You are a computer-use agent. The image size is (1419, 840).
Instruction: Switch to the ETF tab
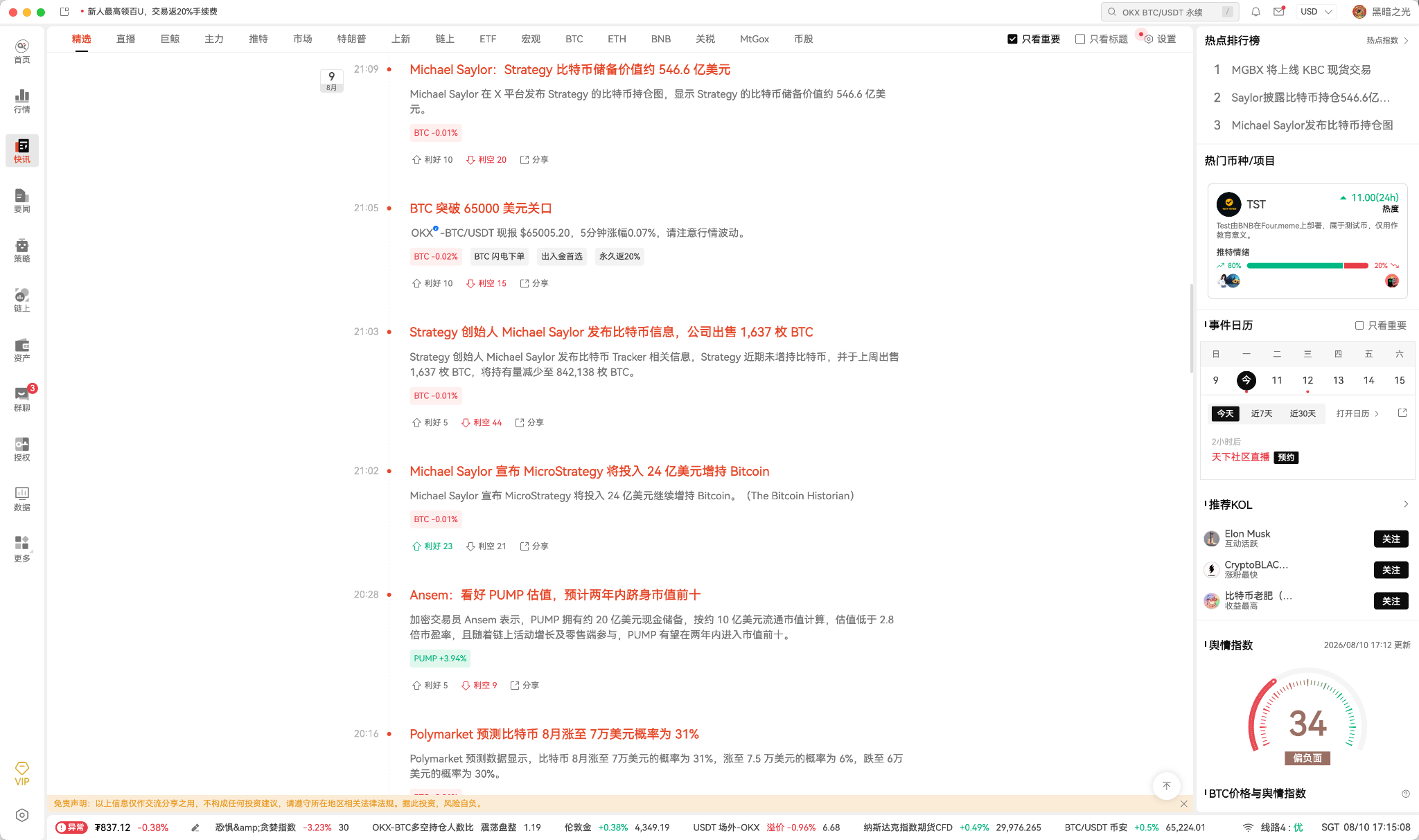(488, 39)
